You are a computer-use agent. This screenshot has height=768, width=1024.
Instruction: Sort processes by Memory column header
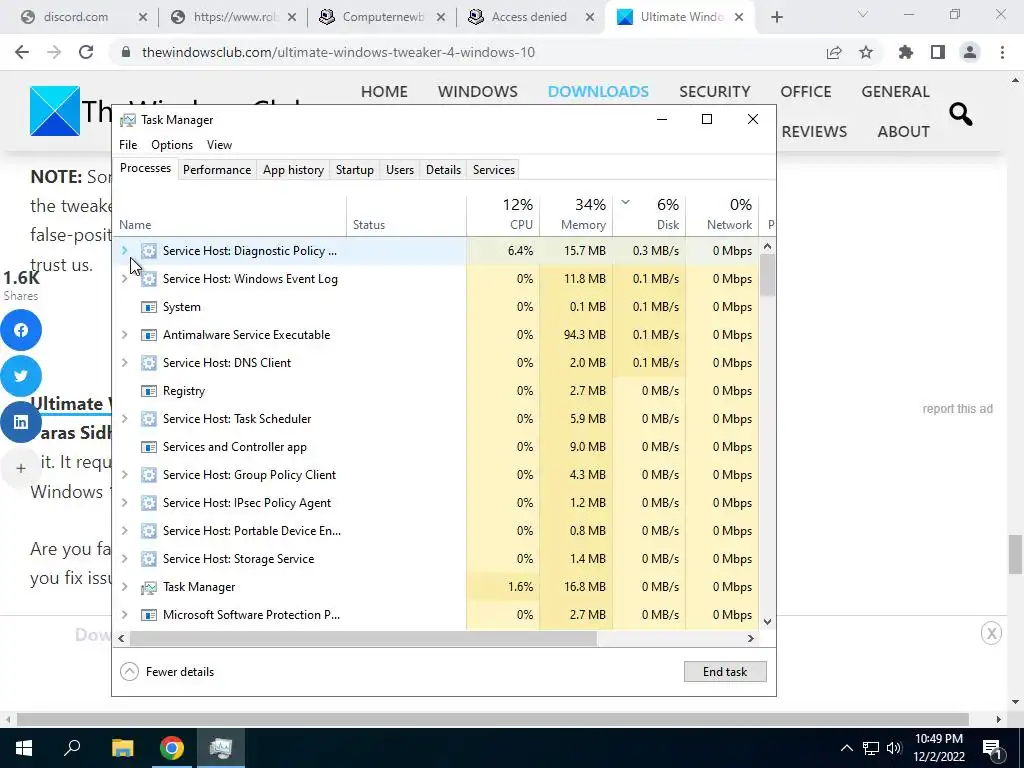pyautogui.click(x=576, y=214)
